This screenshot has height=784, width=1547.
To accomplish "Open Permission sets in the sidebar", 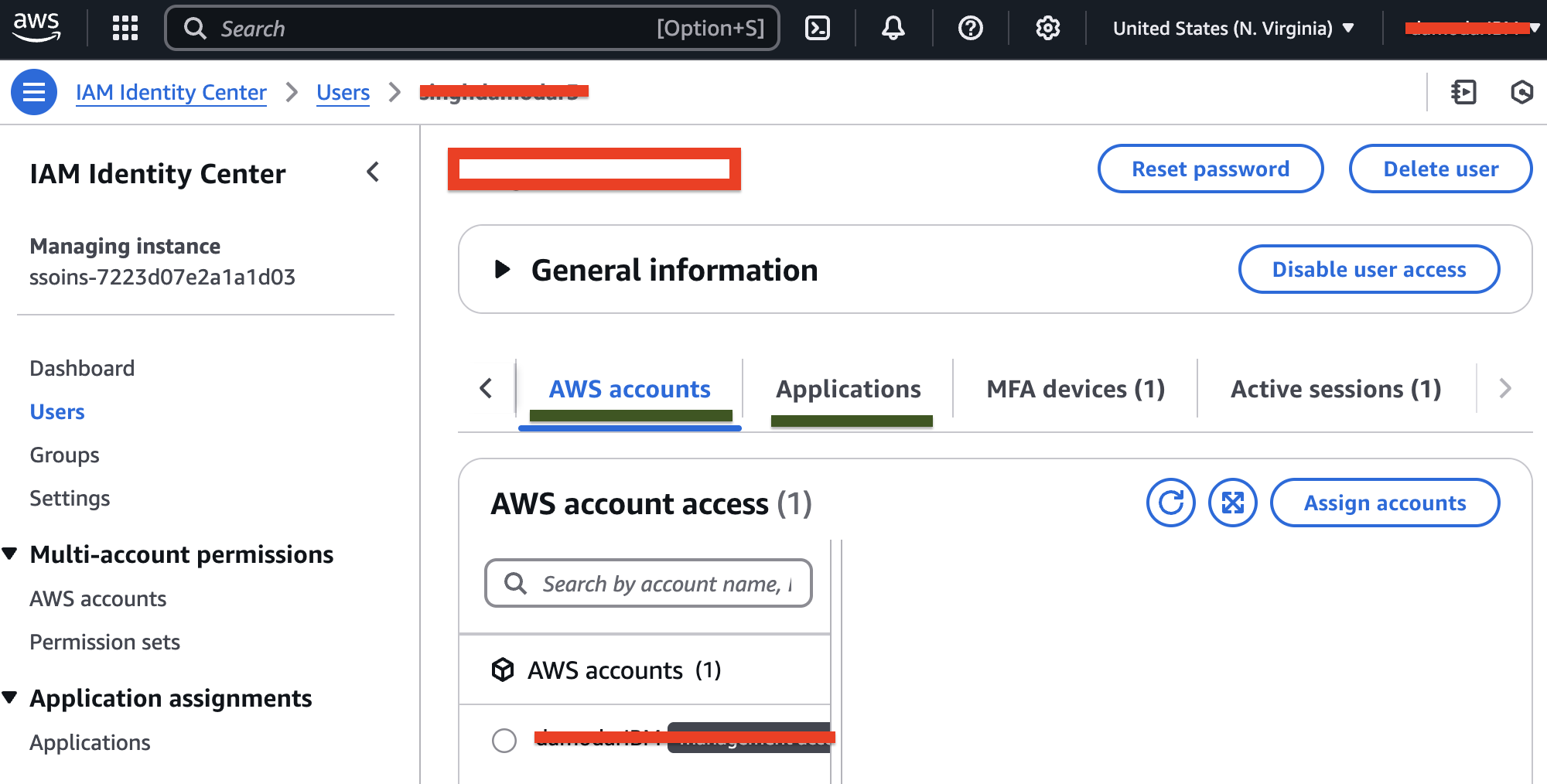I will click(x=104, y=642).
